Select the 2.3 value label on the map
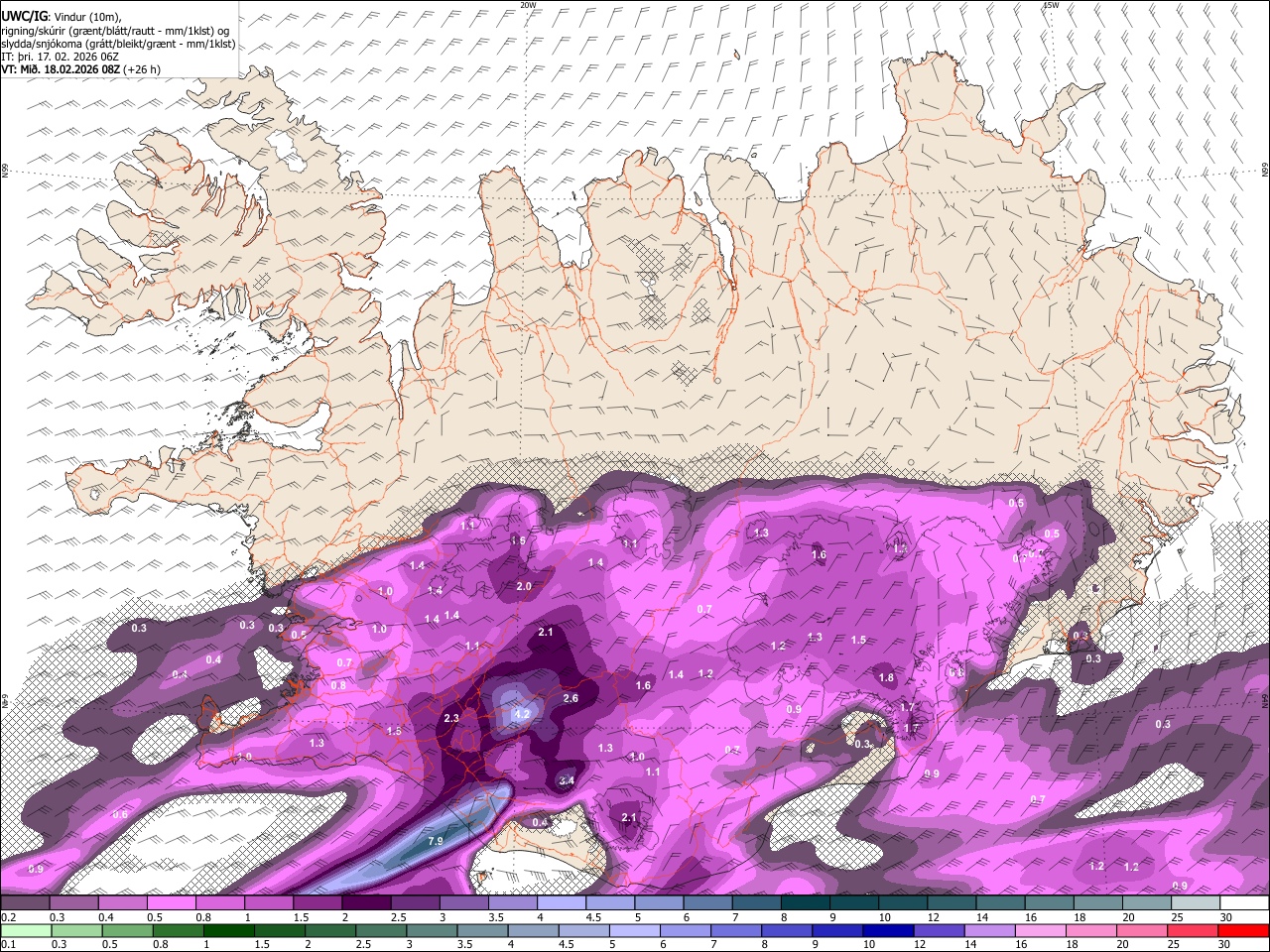Image resolution: width=1270 pixels, height=952 pixels. 451,718
